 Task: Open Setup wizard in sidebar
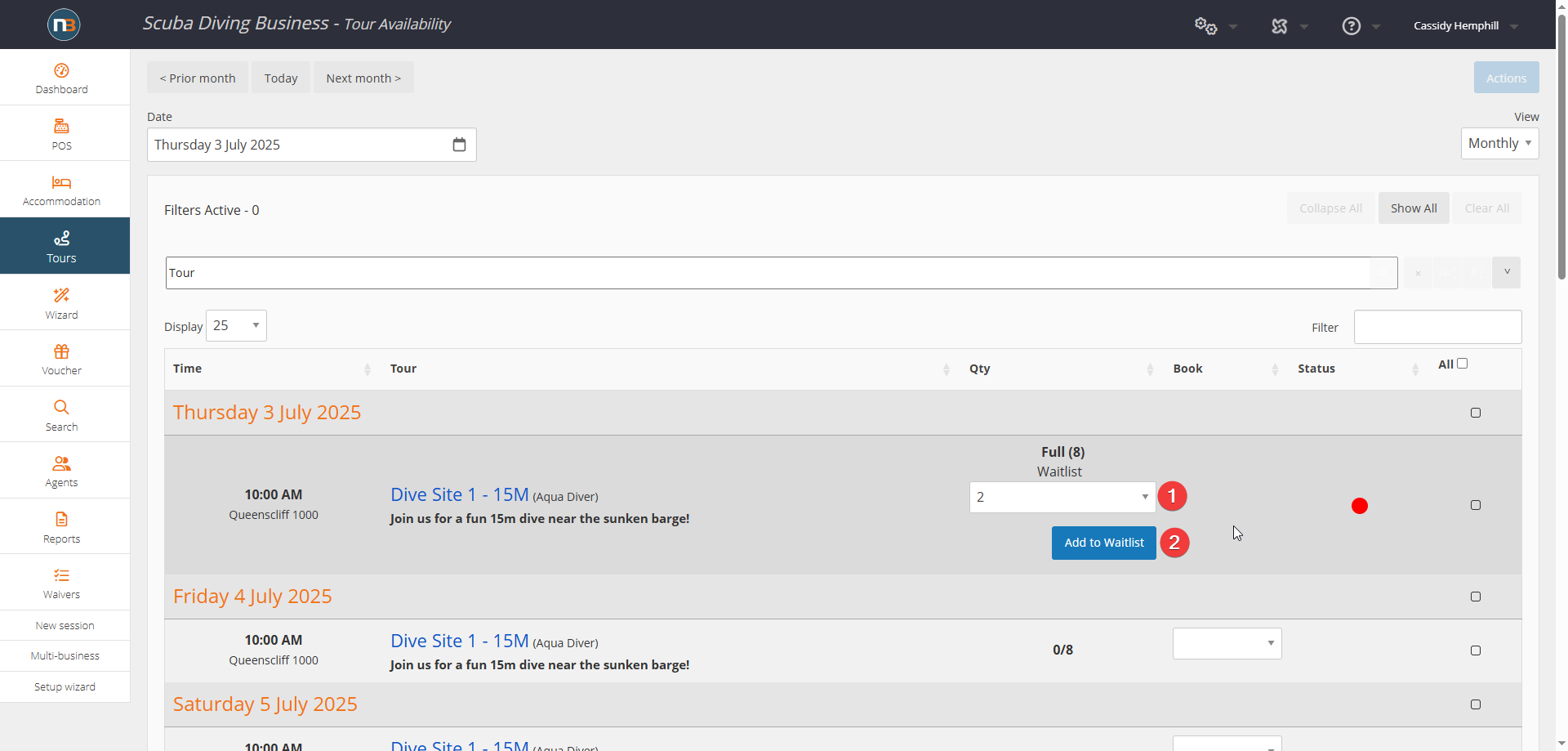[x=65, y=686]
